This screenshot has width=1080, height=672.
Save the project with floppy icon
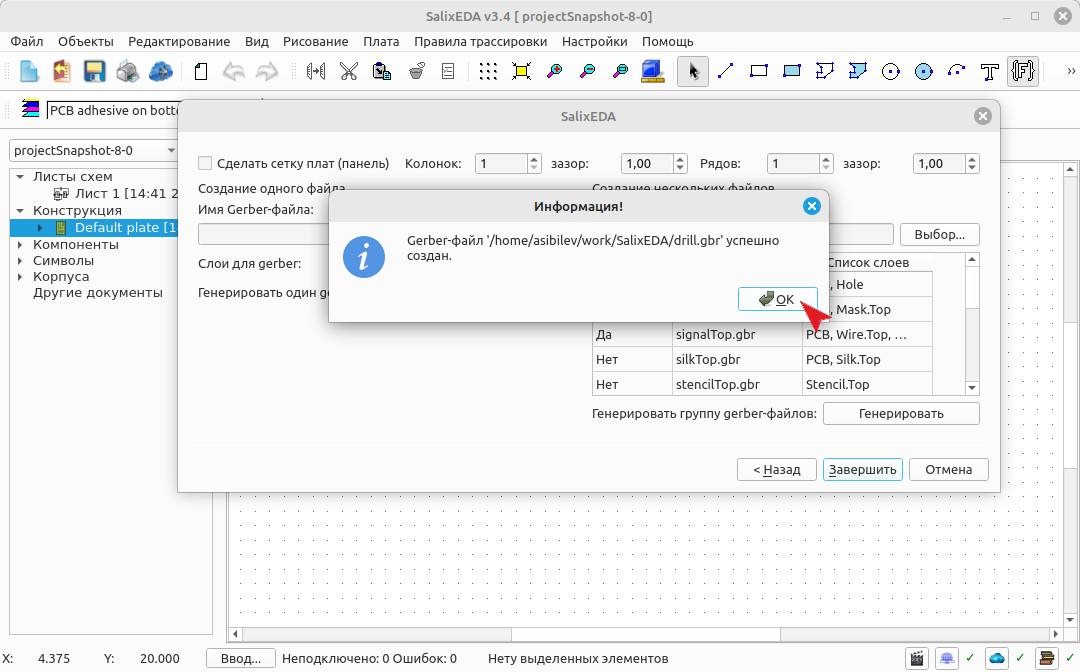[x=94, y=71]
